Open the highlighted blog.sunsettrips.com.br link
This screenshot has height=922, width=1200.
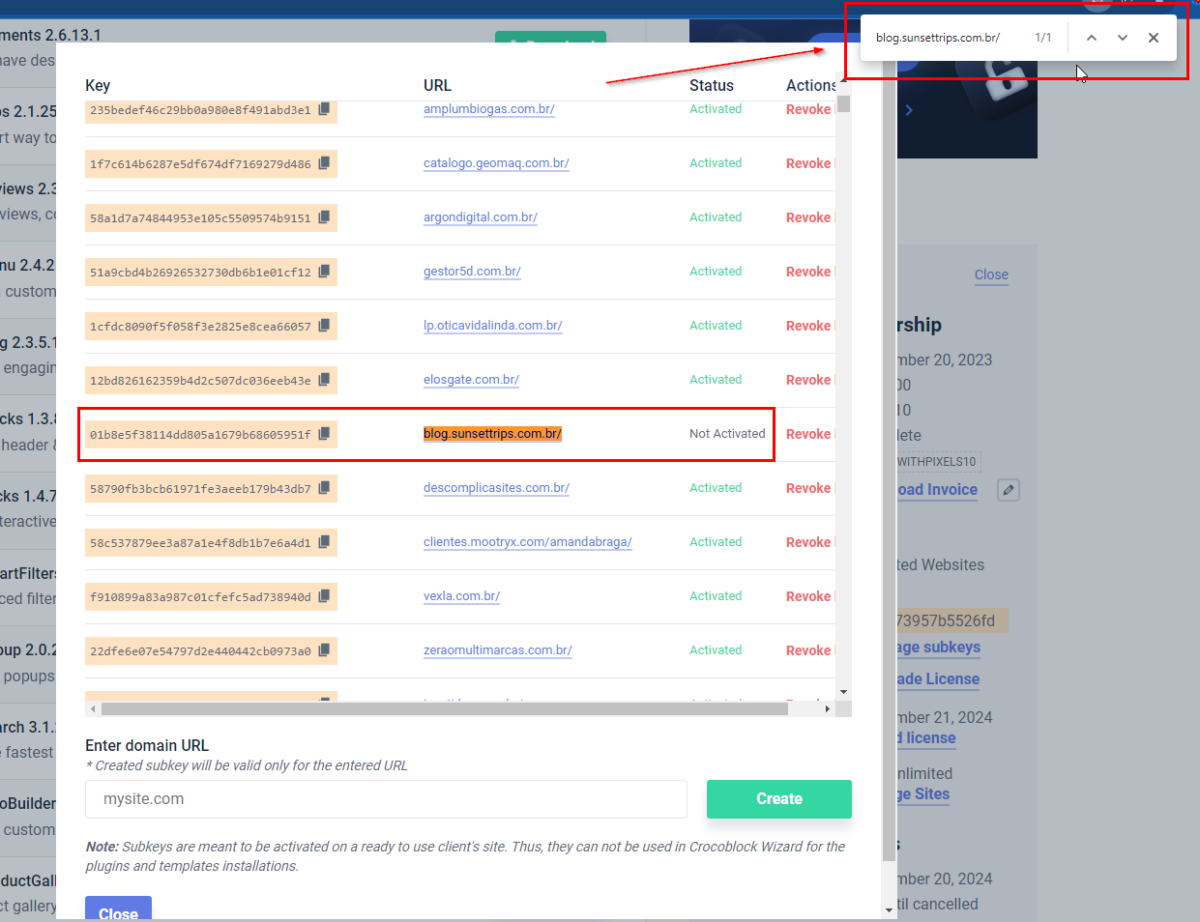coord(492,434)
